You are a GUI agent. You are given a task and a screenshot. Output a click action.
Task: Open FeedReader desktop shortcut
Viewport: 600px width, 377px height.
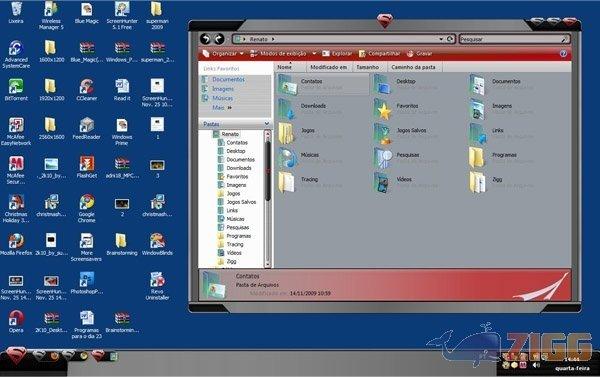pos(86,129)
